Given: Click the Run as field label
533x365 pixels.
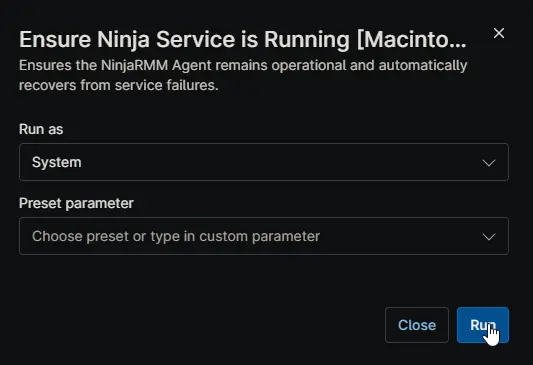Looking at the screenshot, I should [x=41, y=129].
